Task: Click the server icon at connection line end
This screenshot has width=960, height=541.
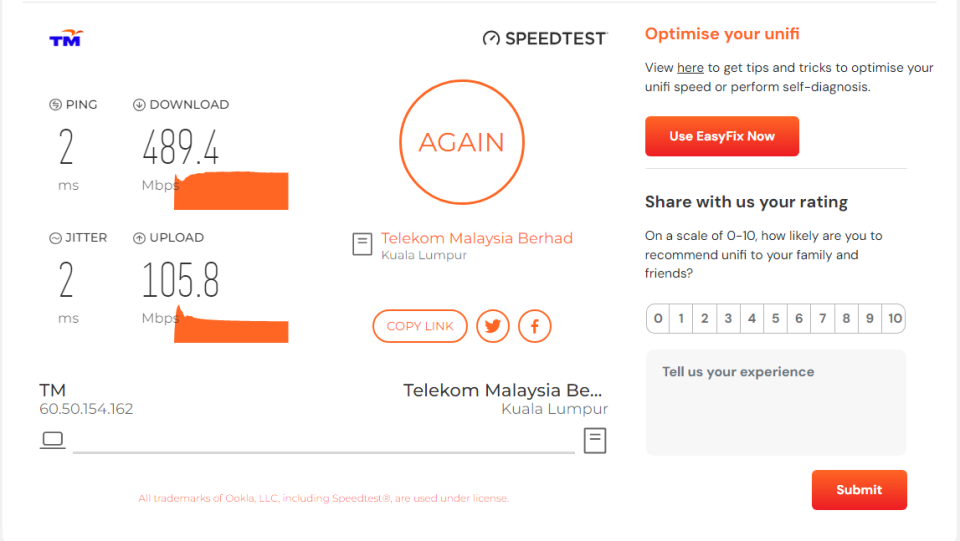Action: 595,441
